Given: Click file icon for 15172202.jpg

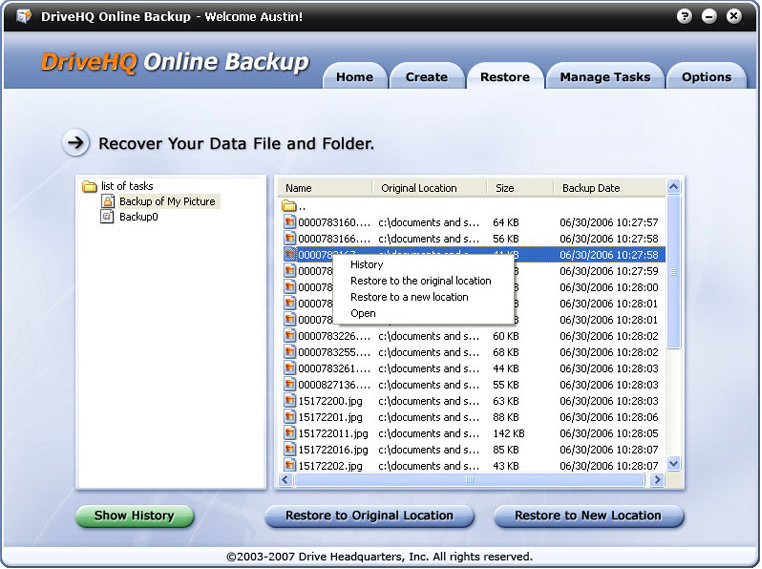Looking at the screenshot, I should [290, 466].
